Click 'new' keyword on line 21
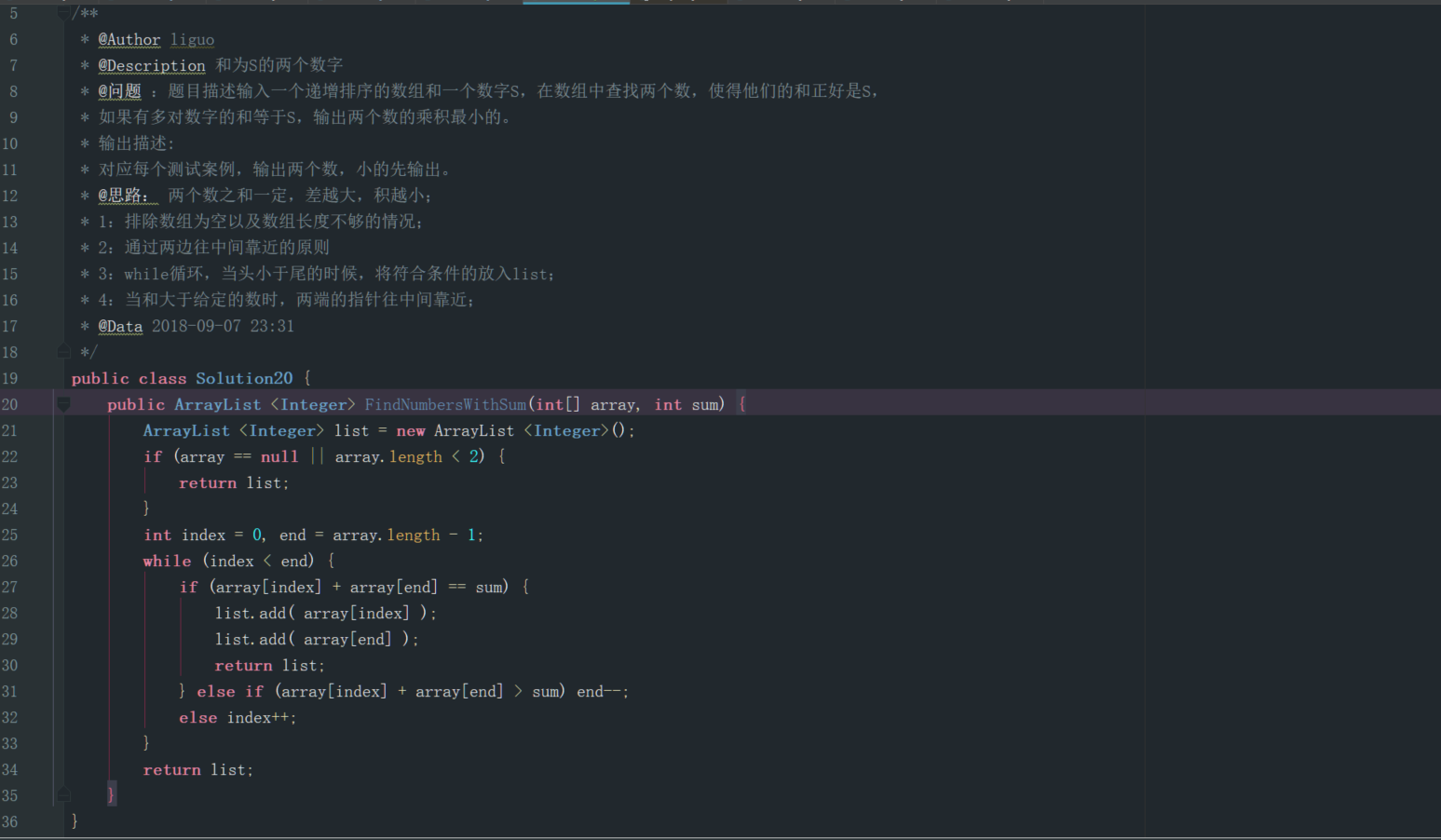Image resolution: width=1441 pixels, height=840 pixels. coord(411,430)
